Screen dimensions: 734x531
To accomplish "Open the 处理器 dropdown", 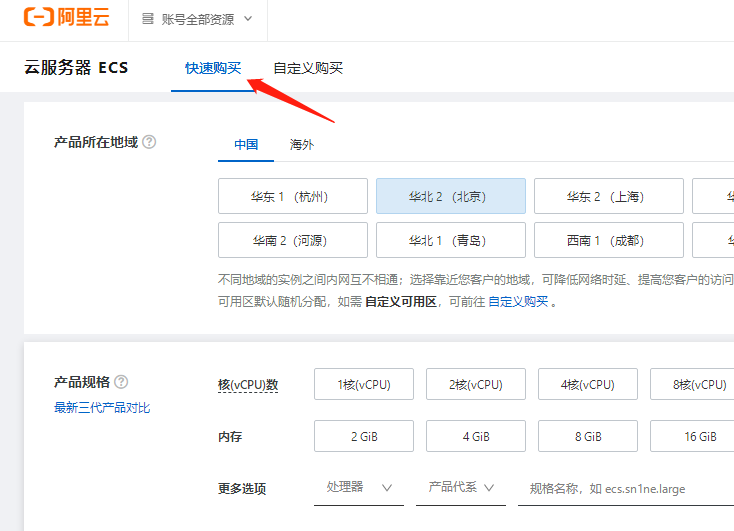I will (358, 487).
